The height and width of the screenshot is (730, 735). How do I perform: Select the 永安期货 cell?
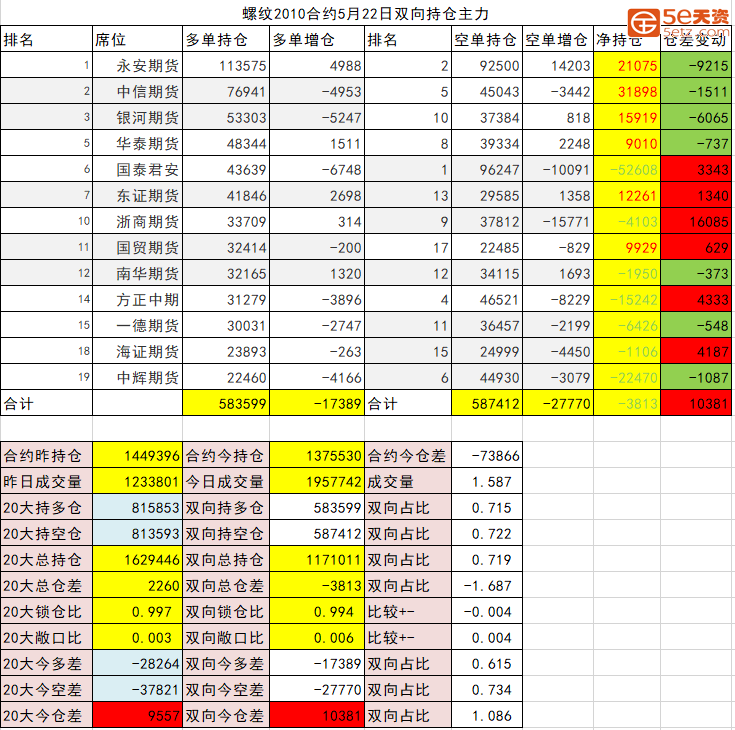148,66
